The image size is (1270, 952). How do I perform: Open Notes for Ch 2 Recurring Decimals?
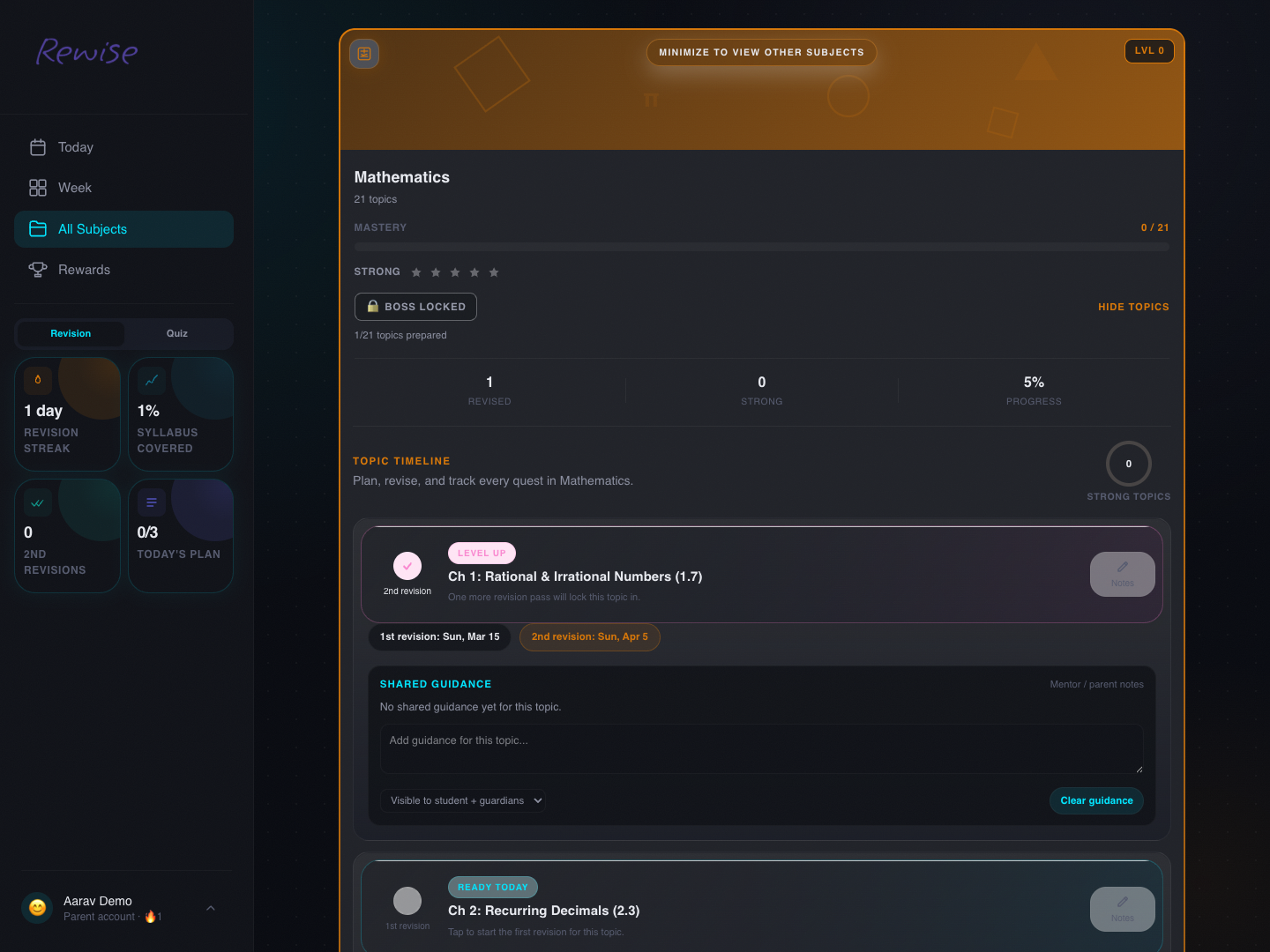[x=1122, y=909]
